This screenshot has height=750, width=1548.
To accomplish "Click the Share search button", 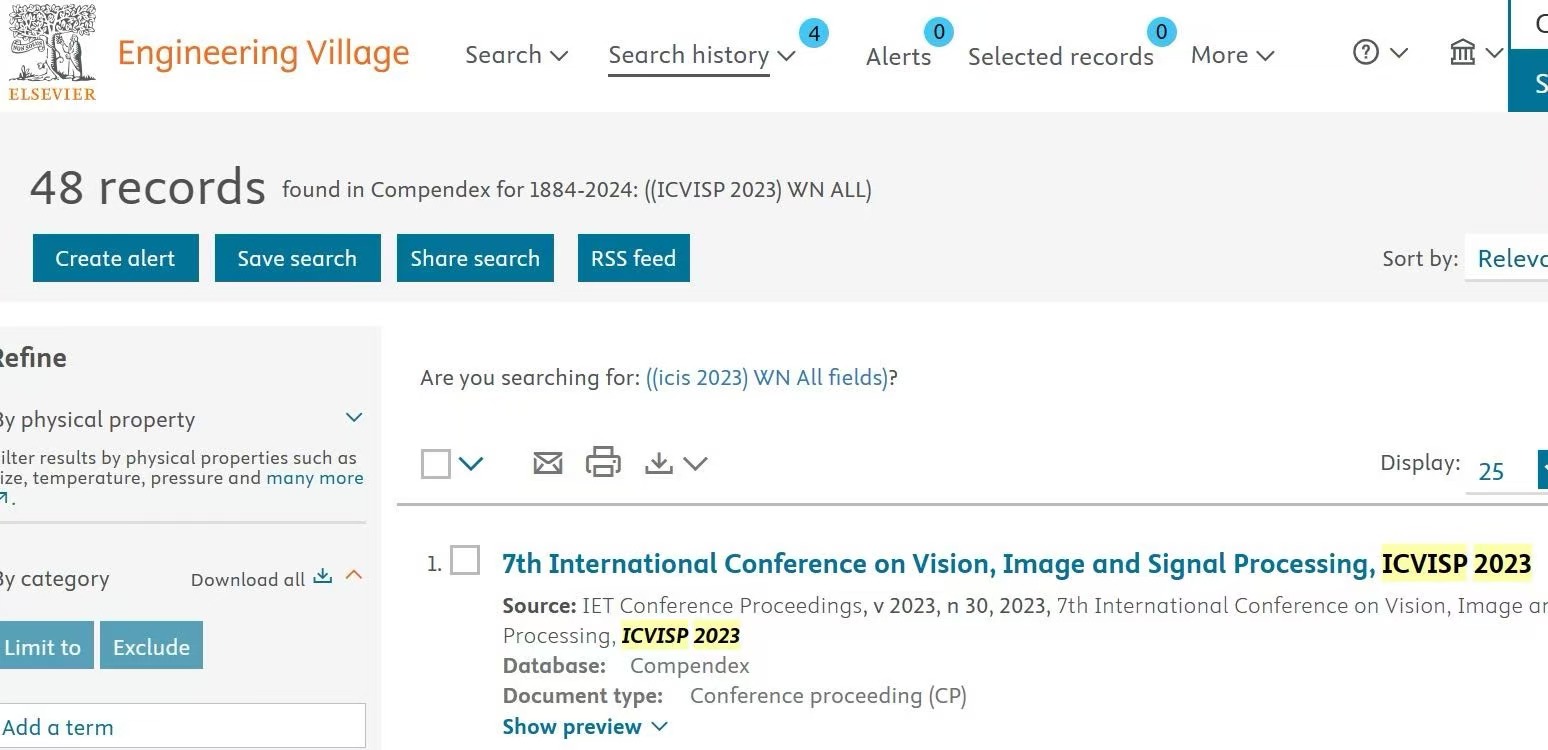I will (x=475, y=258).
